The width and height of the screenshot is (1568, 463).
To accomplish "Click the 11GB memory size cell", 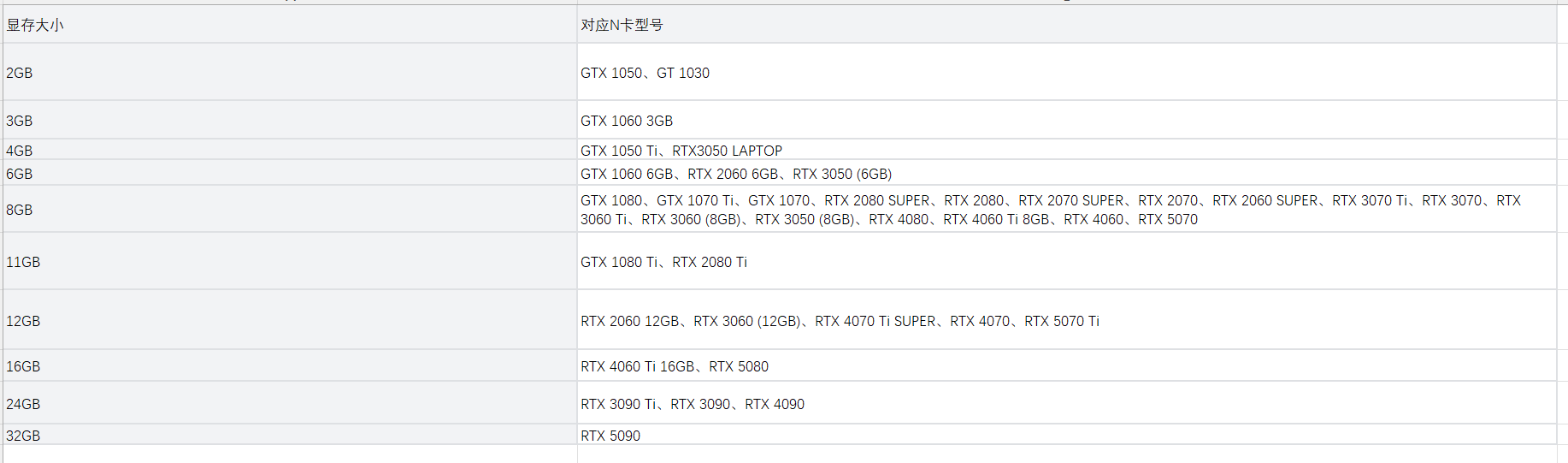I will [290, 261].
